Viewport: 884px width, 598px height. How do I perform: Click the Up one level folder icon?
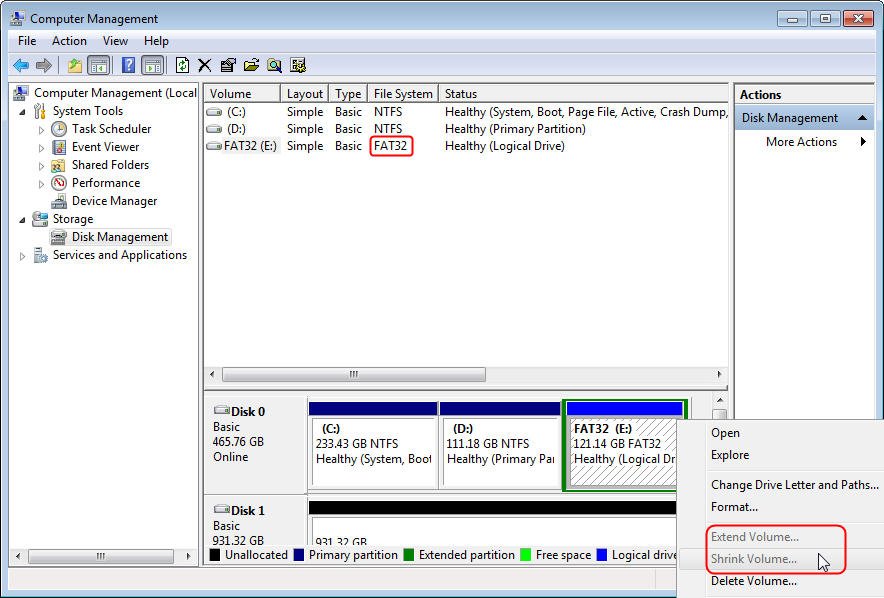pyautogui.click(x=74, y=65)
